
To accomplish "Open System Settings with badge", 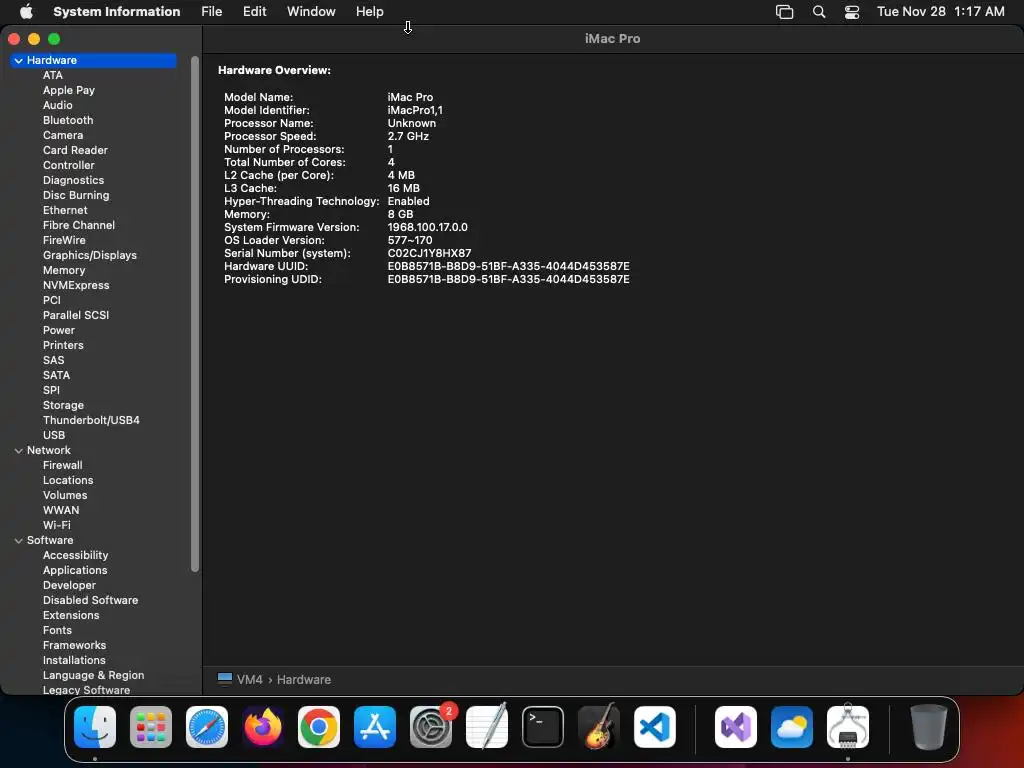I will click(431, 727).
